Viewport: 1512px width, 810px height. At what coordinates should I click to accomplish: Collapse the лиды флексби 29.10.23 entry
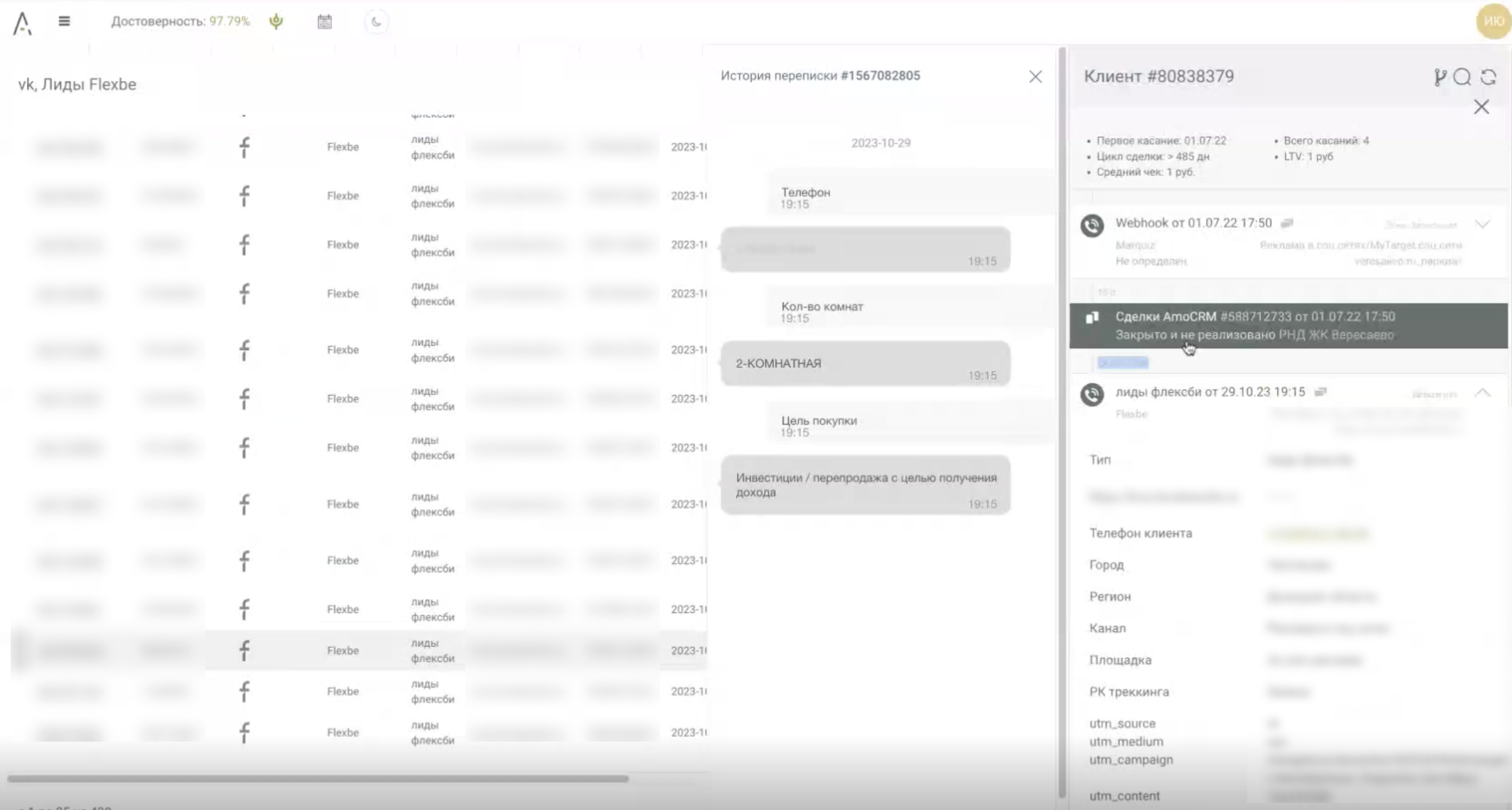pyautogui.click(x=1482, y=392)
